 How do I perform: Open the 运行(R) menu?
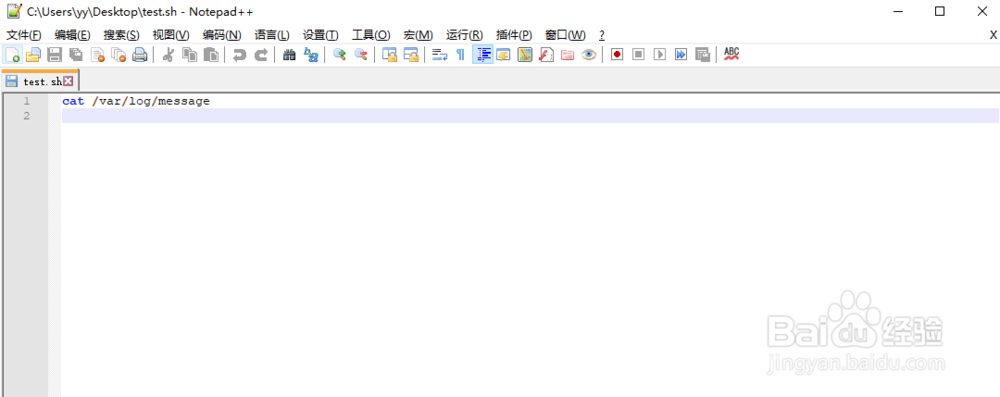(x=464, y=35)
